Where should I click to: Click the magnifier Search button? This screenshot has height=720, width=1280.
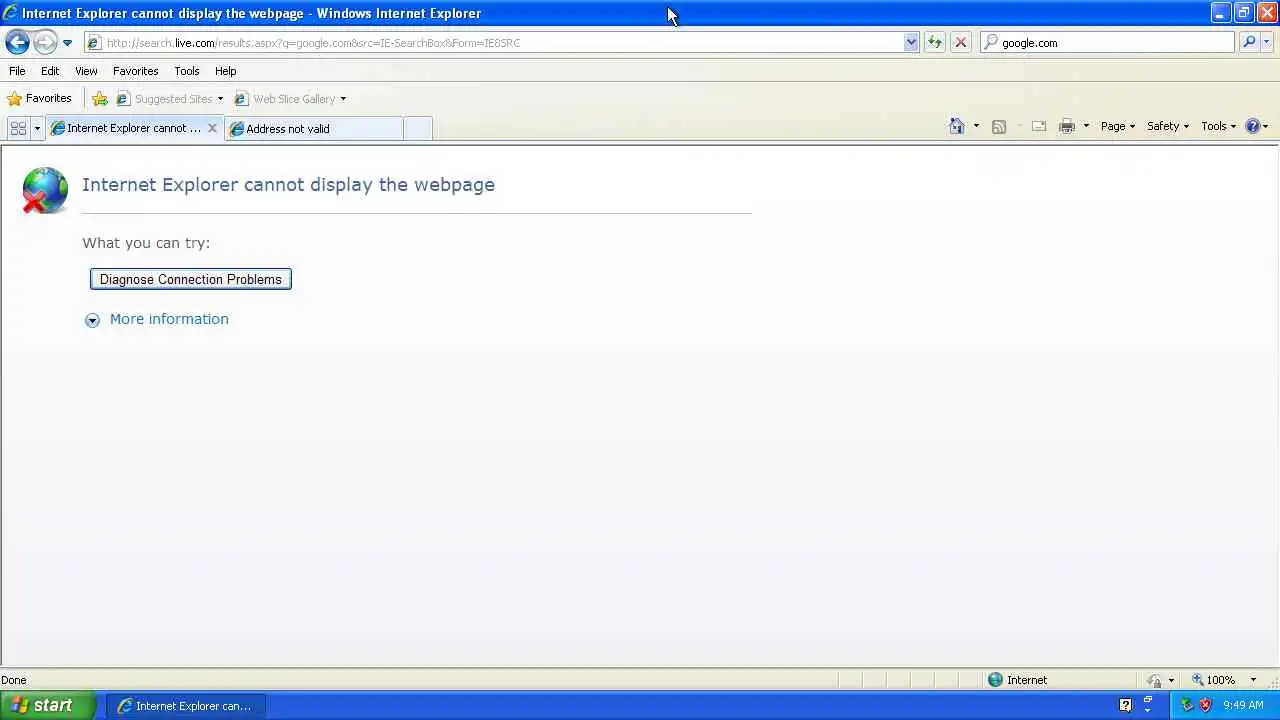pyautogui.click(x=1249, y=43)
